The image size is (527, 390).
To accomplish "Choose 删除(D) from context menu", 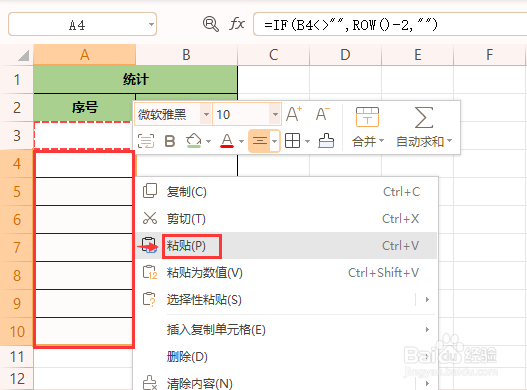I will (286, 356).
